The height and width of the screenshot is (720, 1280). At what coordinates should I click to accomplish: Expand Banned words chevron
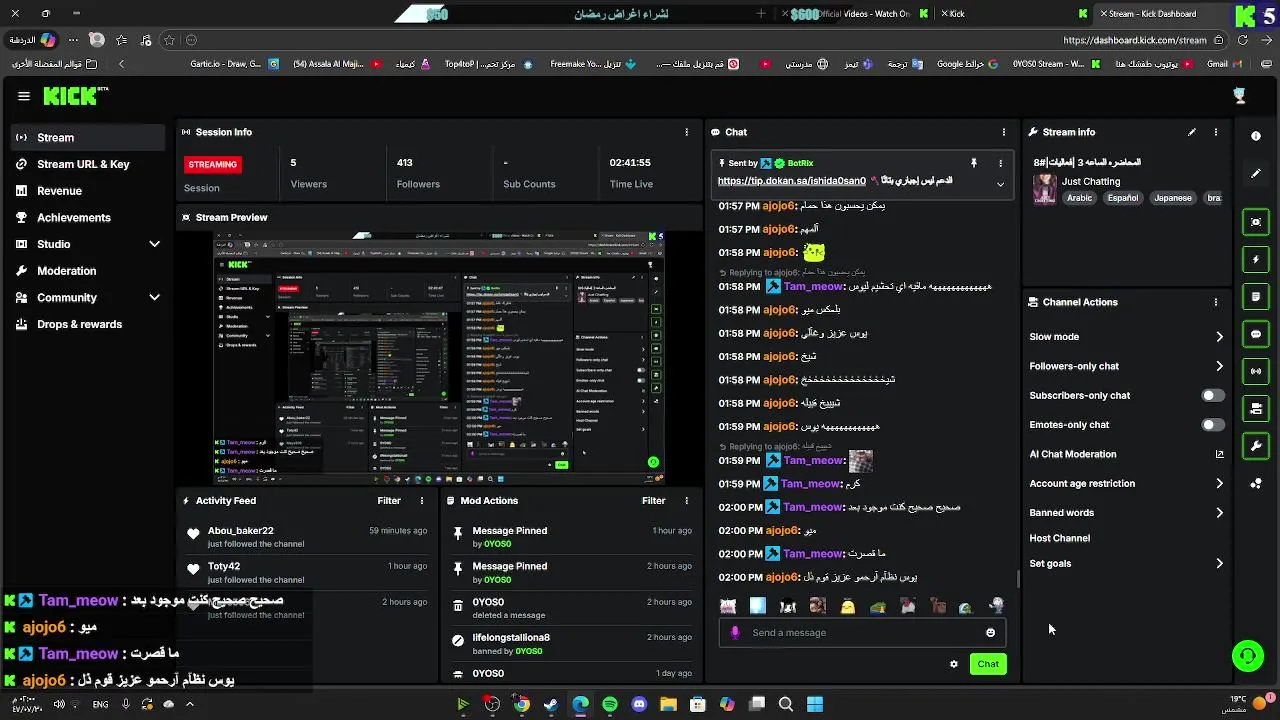coord(1219,513)
